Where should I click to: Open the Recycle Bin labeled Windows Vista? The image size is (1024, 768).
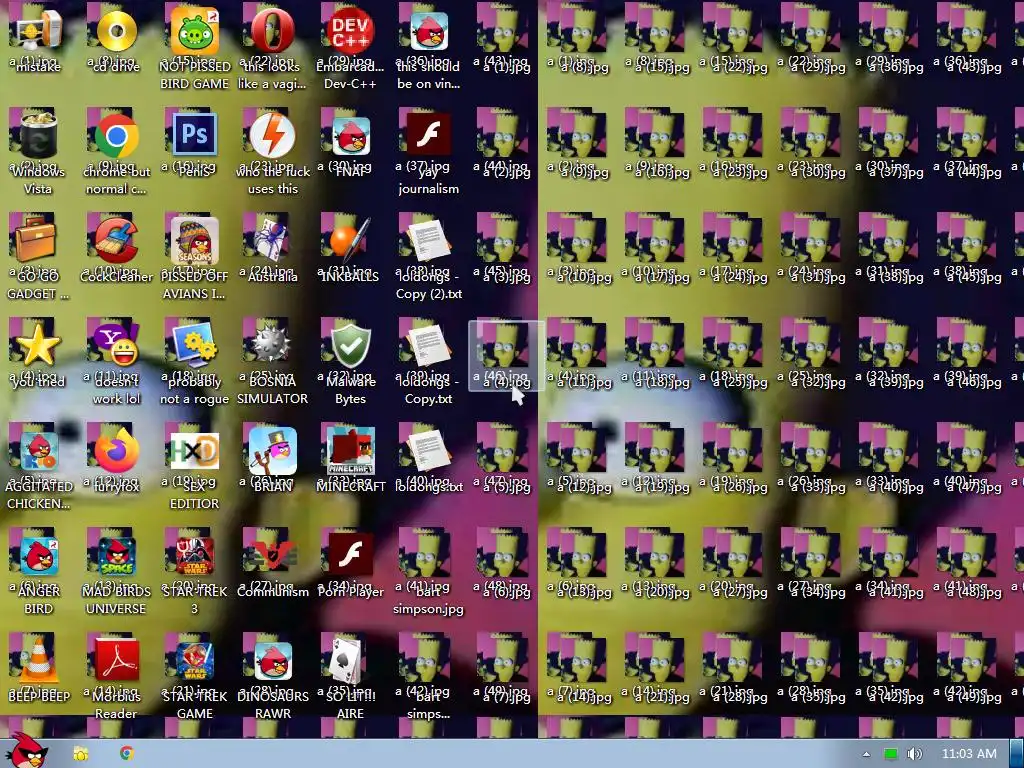pyautogui.click(x=38, y=136)
